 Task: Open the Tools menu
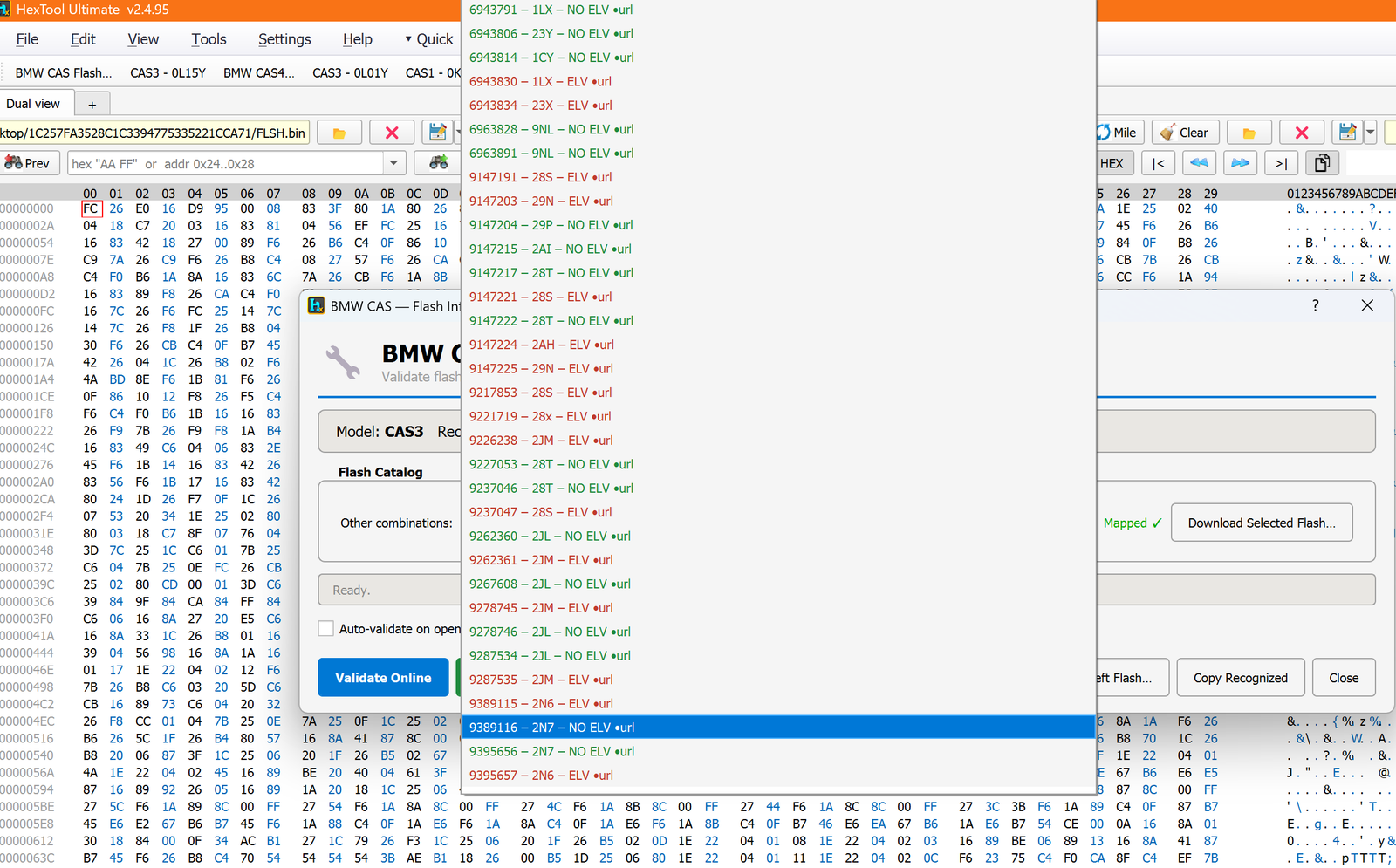tap(209, 39)
